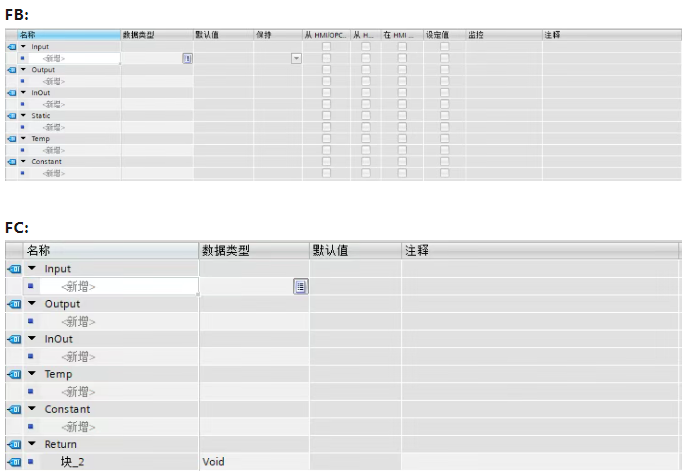The image size is (688, 473).
Task: Click the Output section icon in FB table
Action: [12, 70]
